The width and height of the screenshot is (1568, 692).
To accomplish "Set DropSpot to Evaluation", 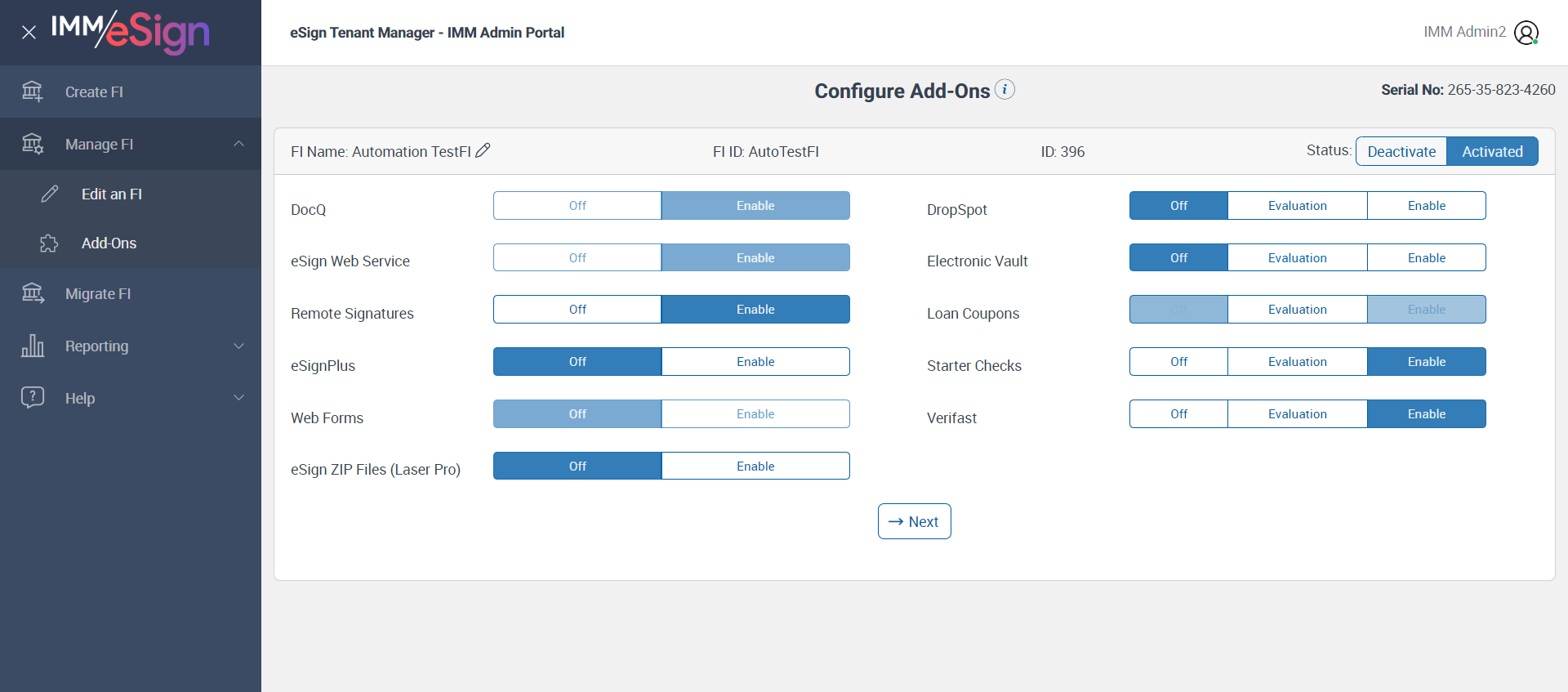I will (x=1297, y=206).
